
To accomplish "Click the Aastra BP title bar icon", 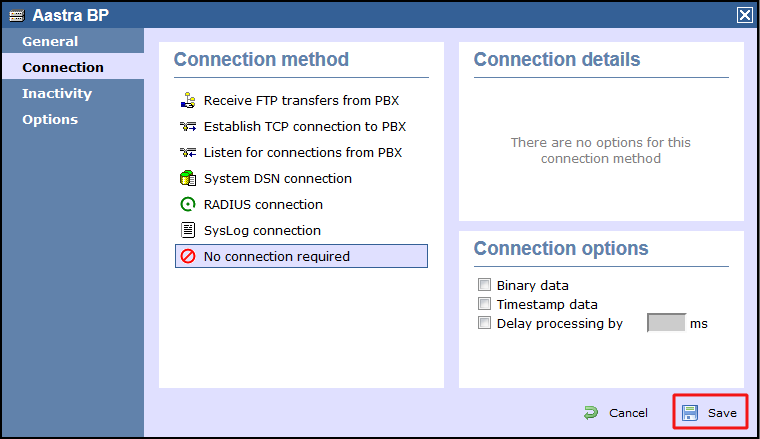I will pyautogui.click(x=15, y=15).
